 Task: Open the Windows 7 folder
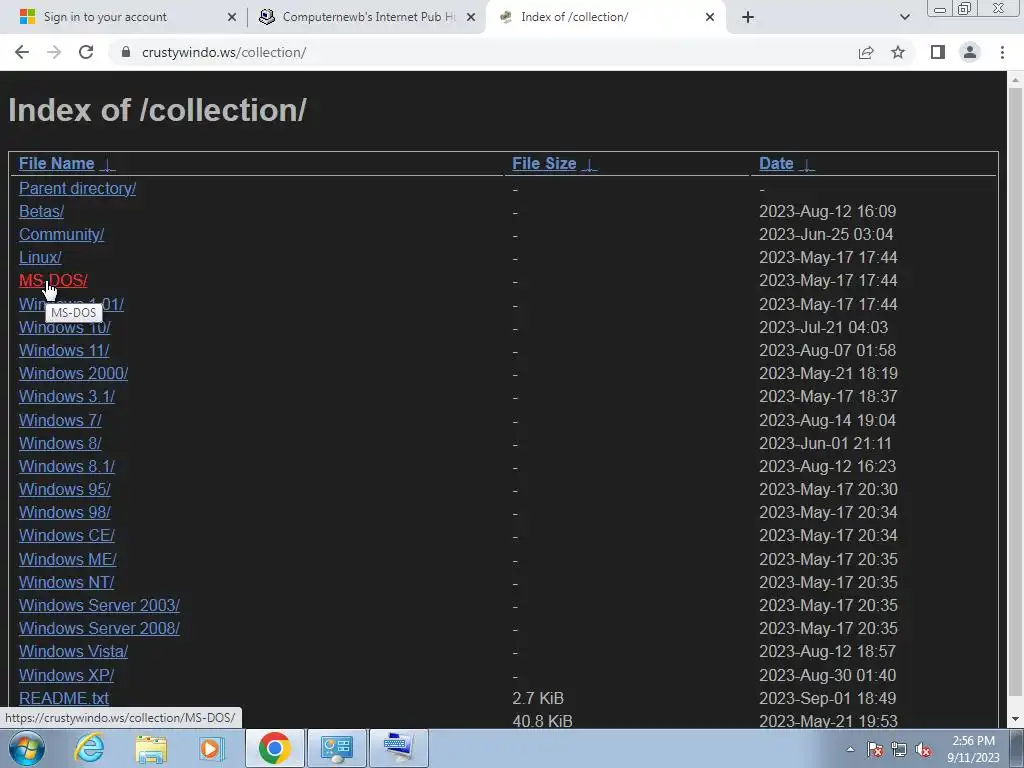point(60,420)
